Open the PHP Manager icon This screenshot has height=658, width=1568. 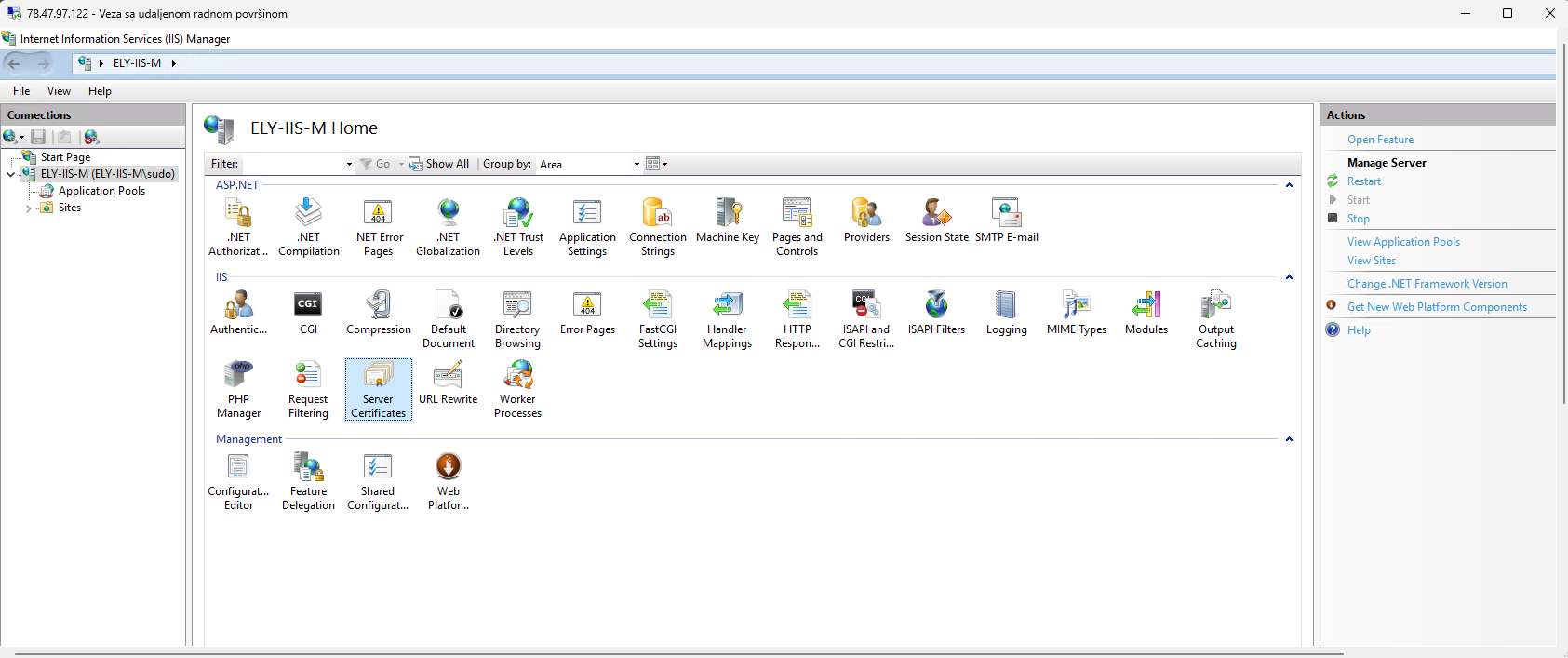point(238,376)
